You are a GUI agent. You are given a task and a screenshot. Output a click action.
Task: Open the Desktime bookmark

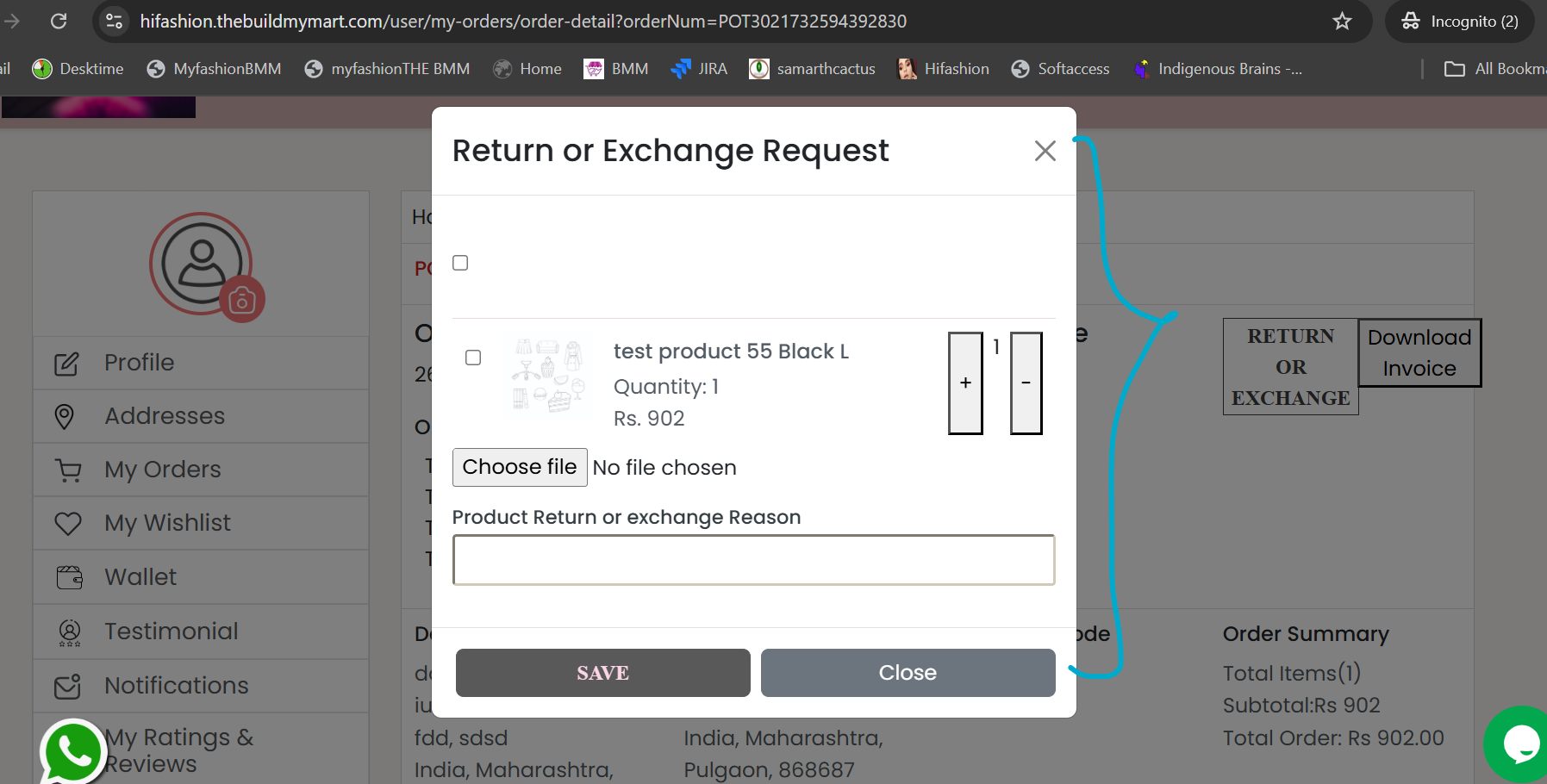click(78, 69)
